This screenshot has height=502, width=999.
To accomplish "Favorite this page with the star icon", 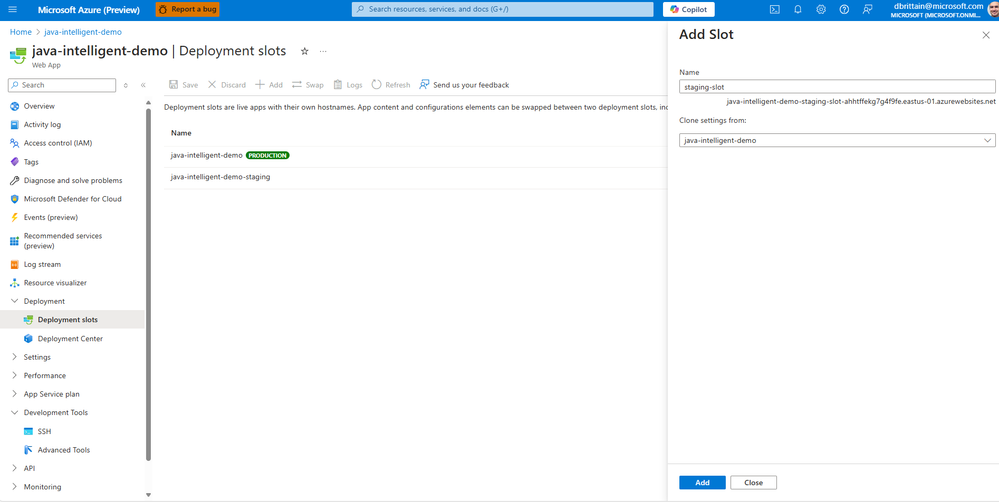I will click(305, 51).
